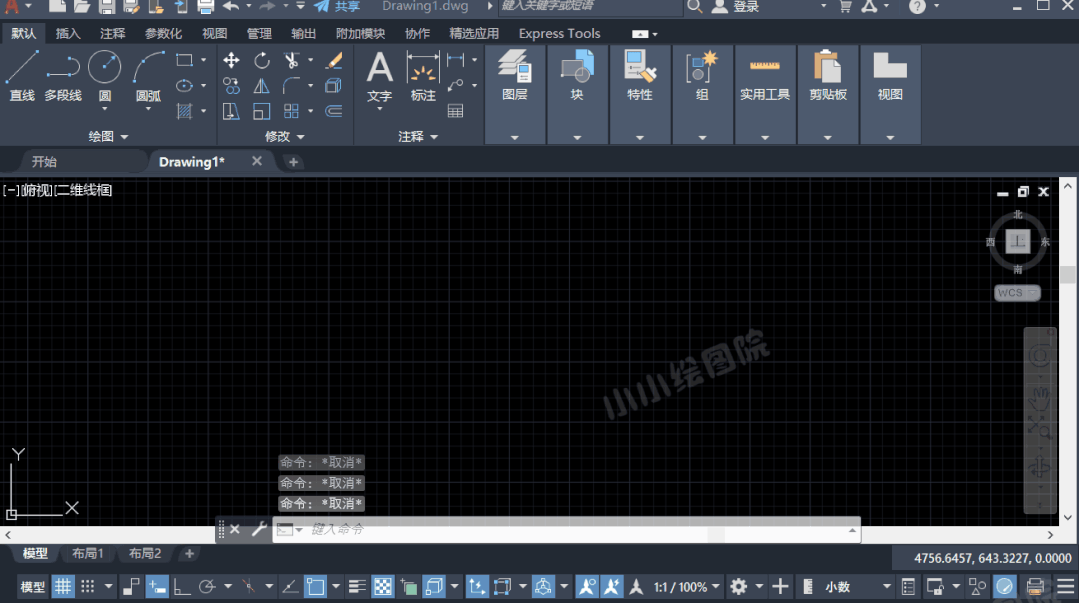Activate the Rotate tool
Screen dimensions: 1079x603
[x=261, y=60]
